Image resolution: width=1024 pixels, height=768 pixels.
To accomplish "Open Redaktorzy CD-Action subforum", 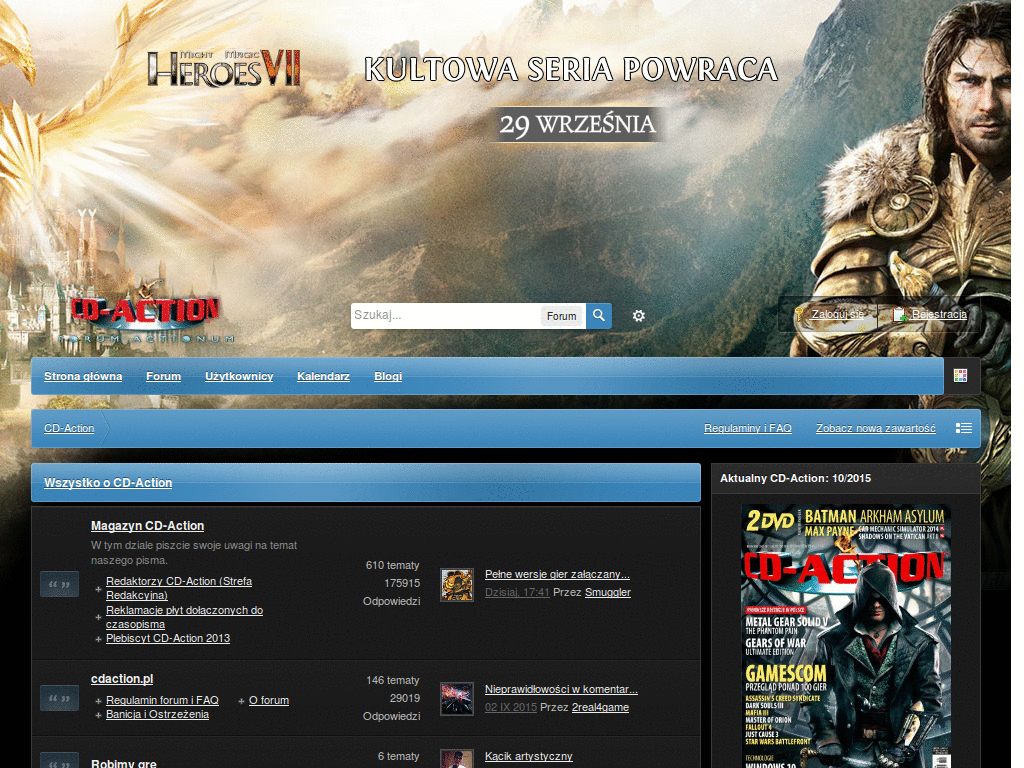I will (179, 588).
